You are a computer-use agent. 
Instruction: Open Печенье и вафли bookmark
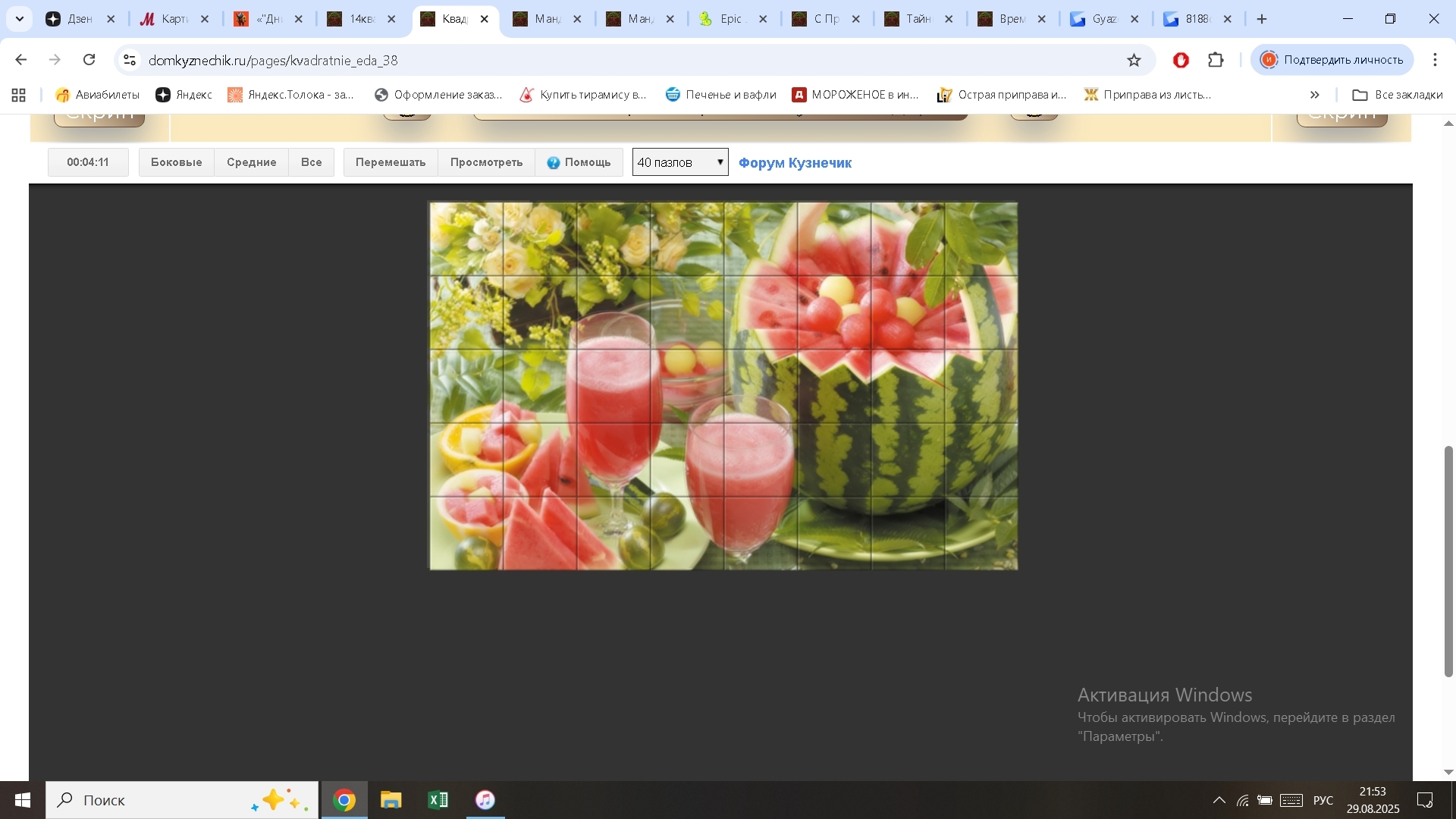pyautogui.click(x=721, y=95)
